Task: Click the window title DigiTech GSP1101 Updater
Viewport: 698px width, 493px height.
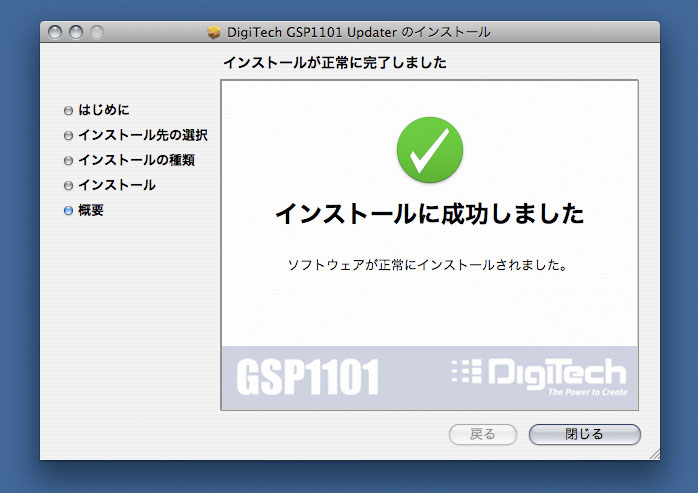Action: point(358,33)
